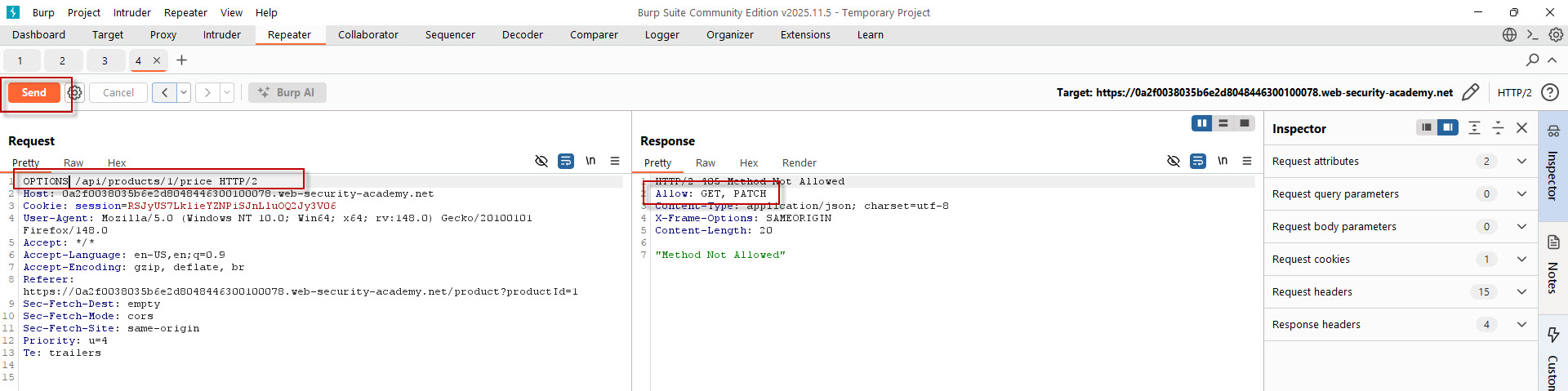Open the View menu

pyautogui.click(x=231, y=12)
